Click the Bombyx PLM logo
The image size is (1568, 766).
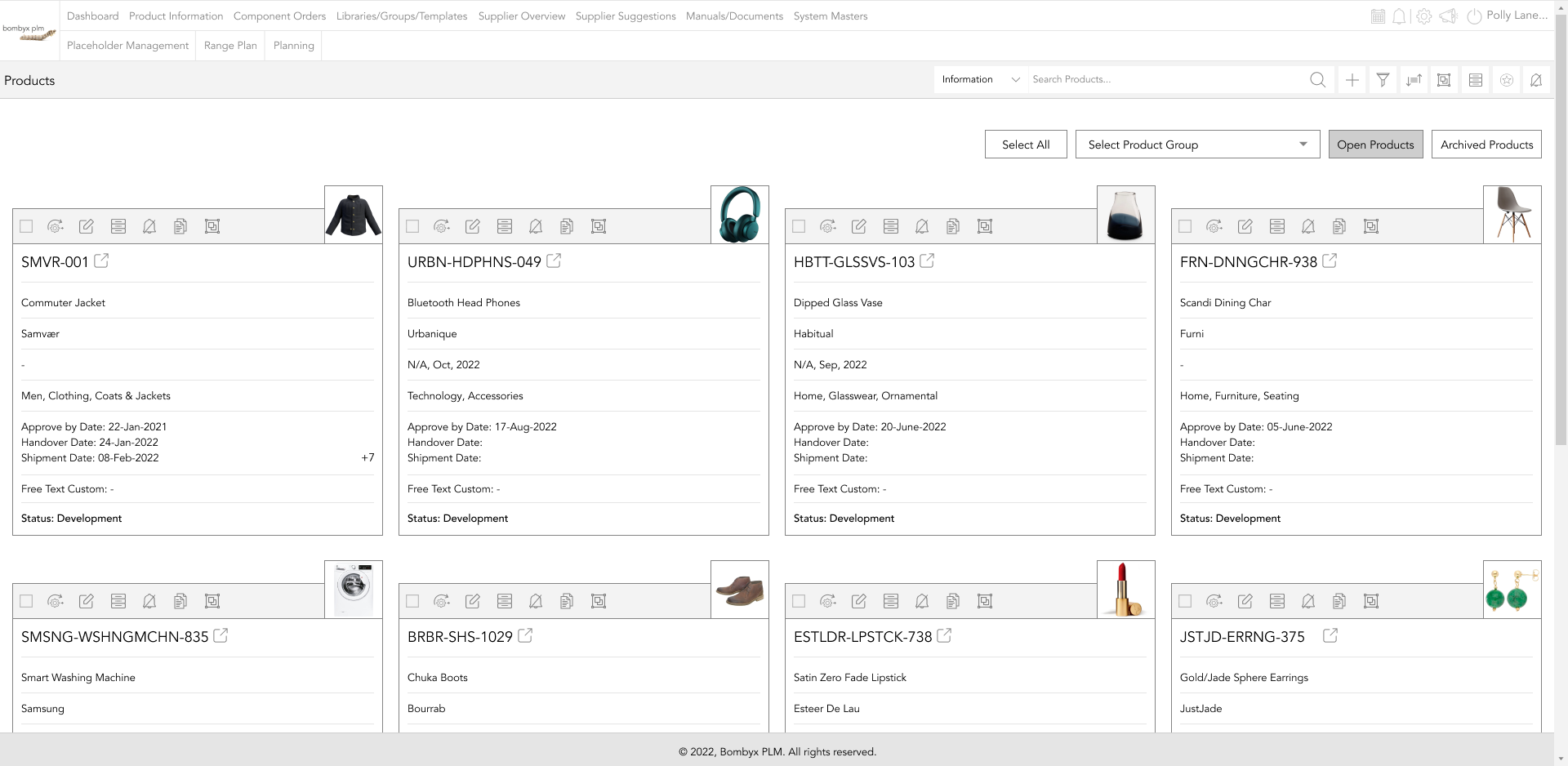pos(29,31)
